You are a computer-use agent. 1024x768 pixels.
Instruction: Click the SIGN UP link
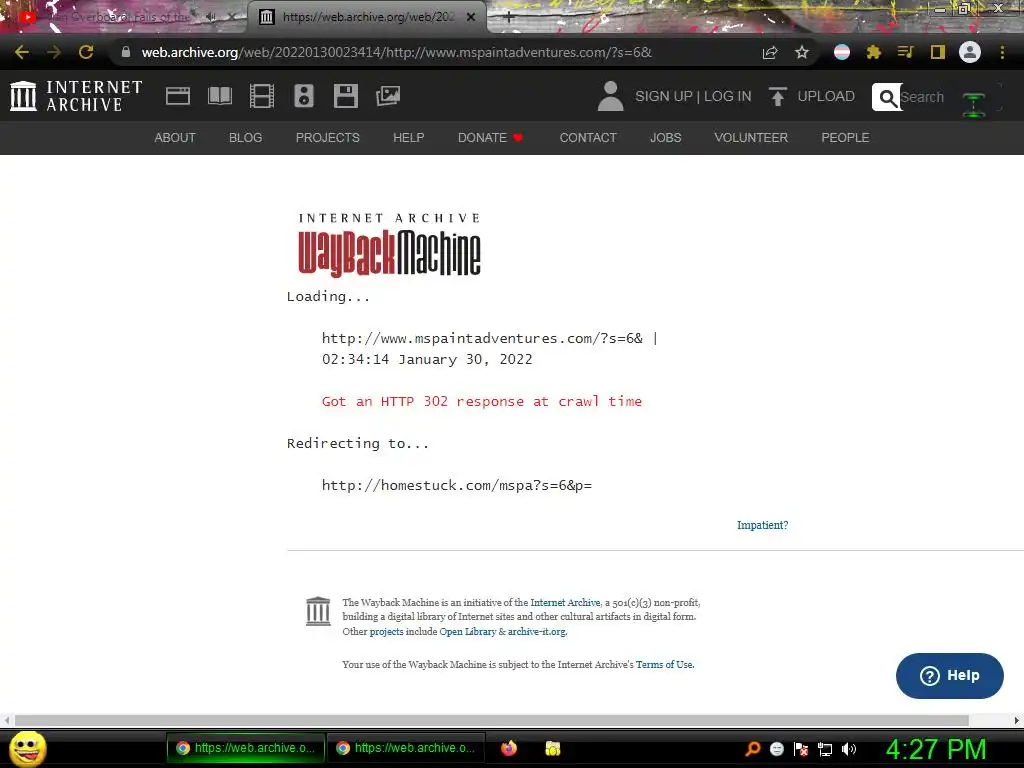point(664,96)
